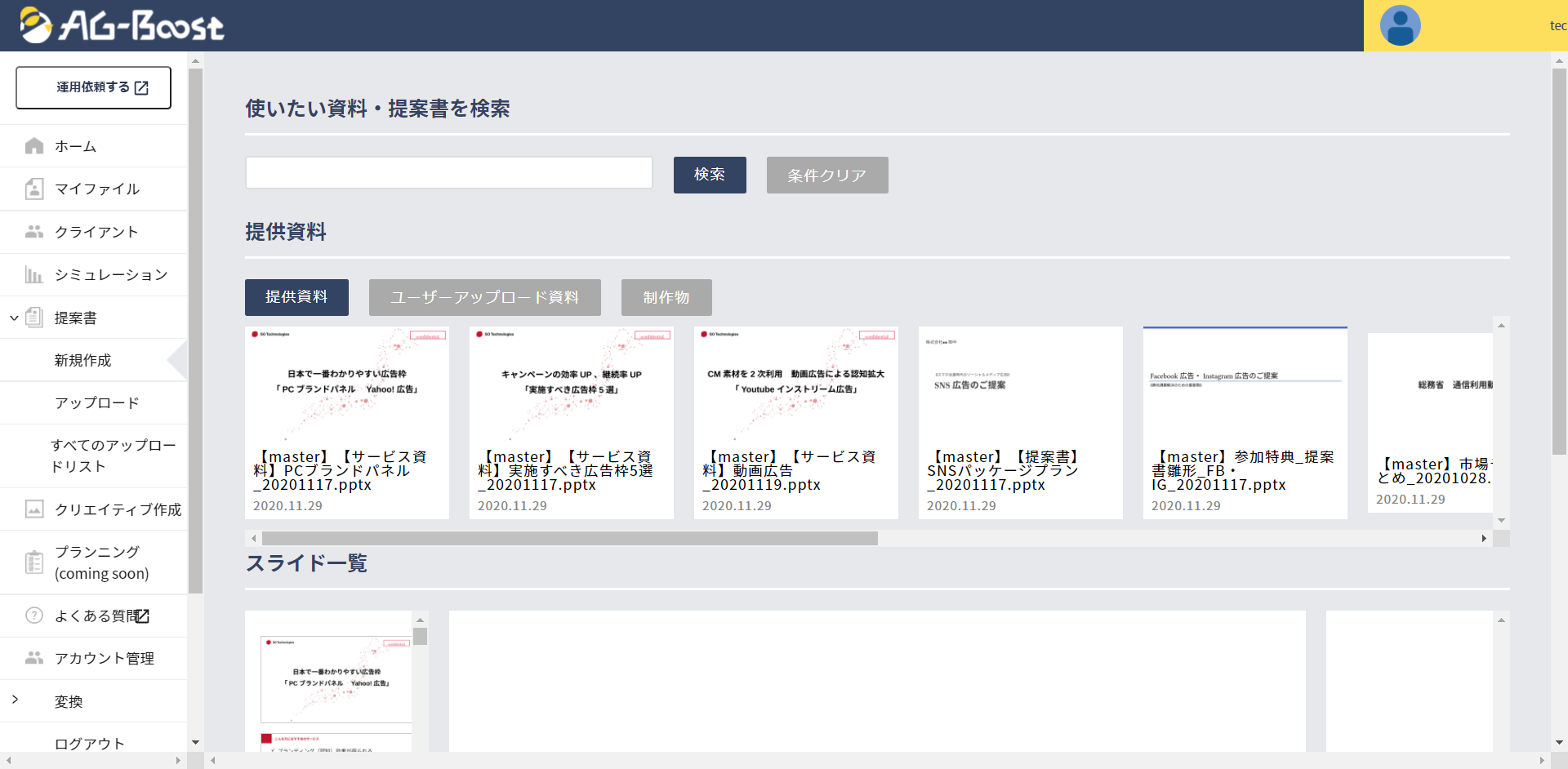Switch to 制作物 tab

click(666, 297)
